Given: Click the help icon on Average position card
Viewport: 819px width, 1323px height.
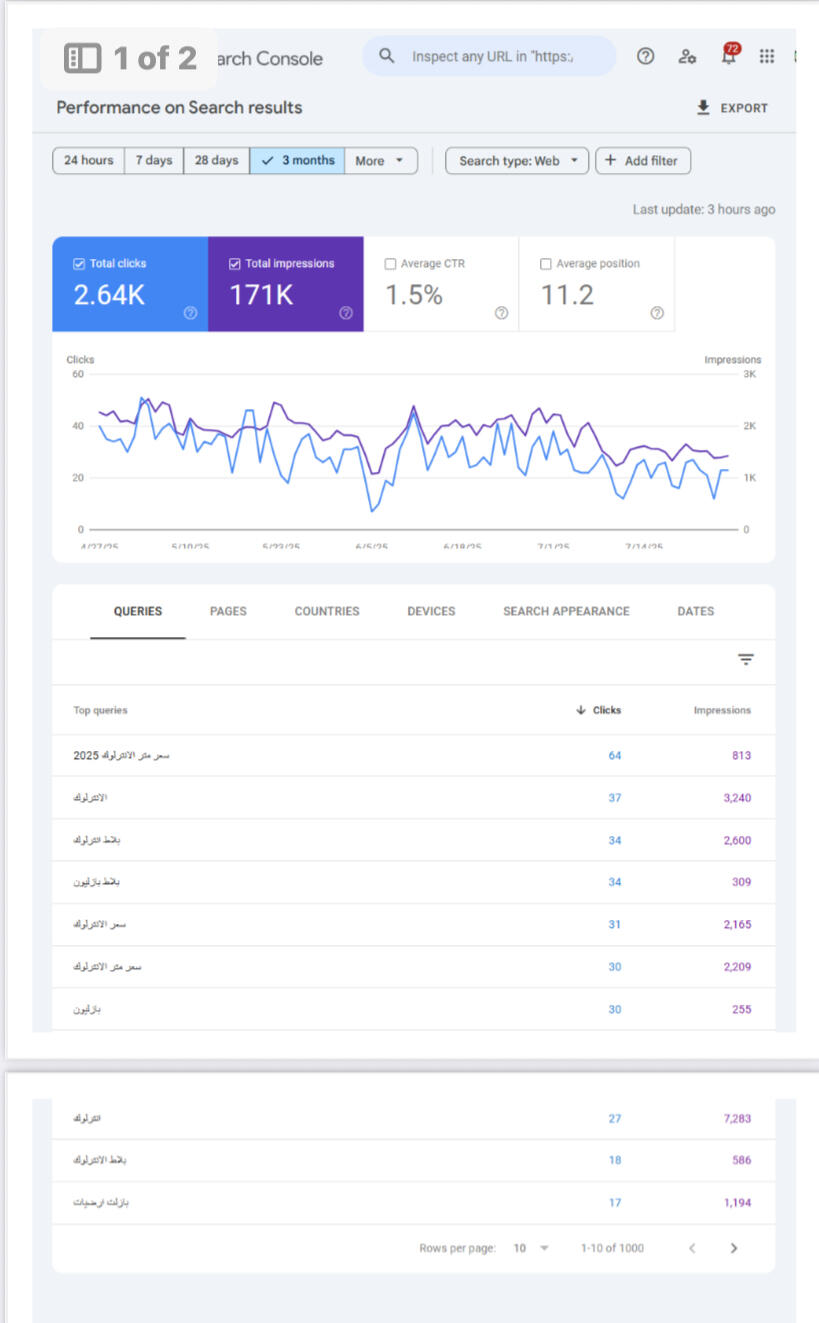Looking at the screenshot, I should point(657,313).
